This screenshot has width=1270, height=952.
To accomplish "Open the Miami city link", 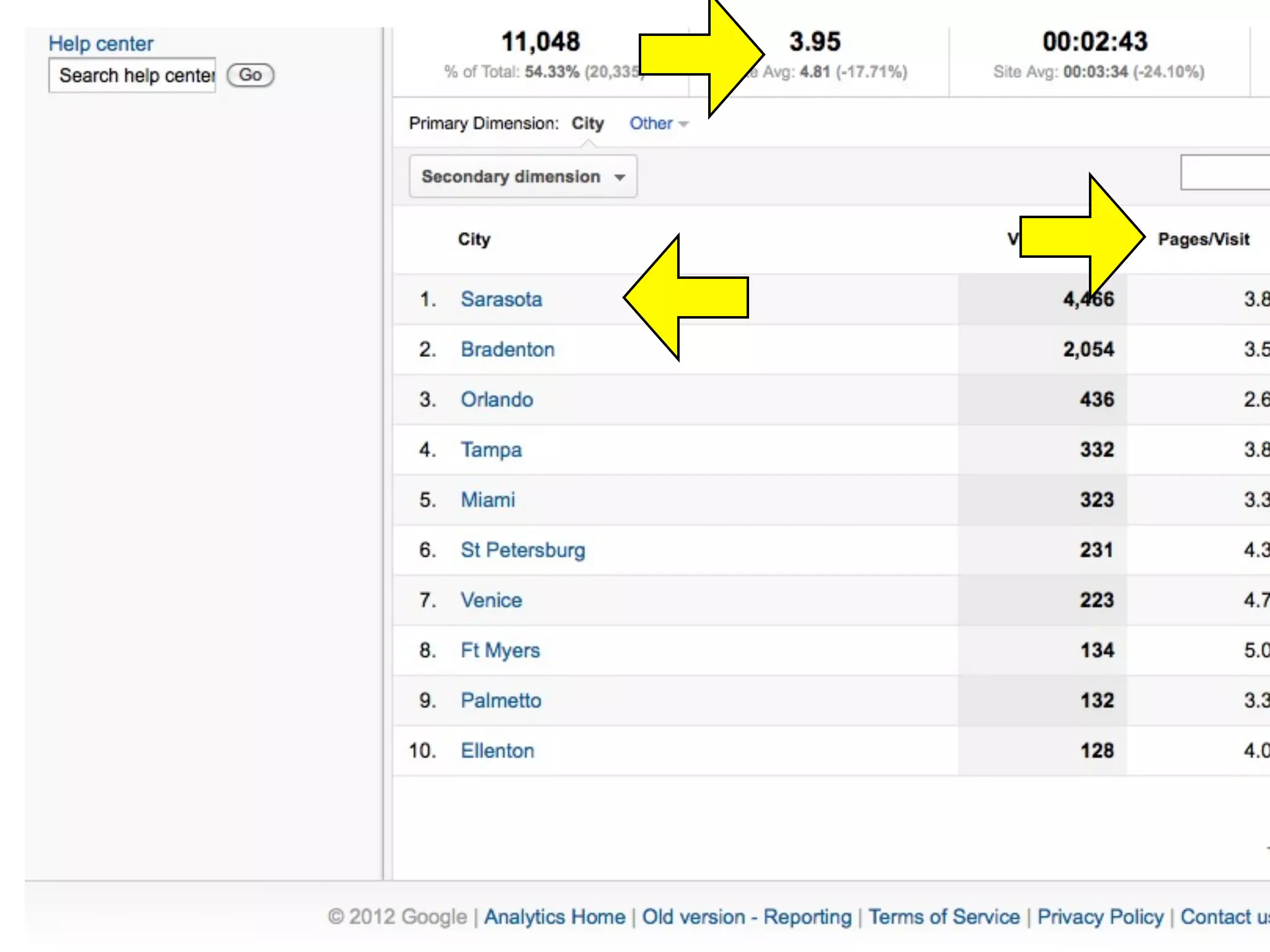I will [487, 500].
